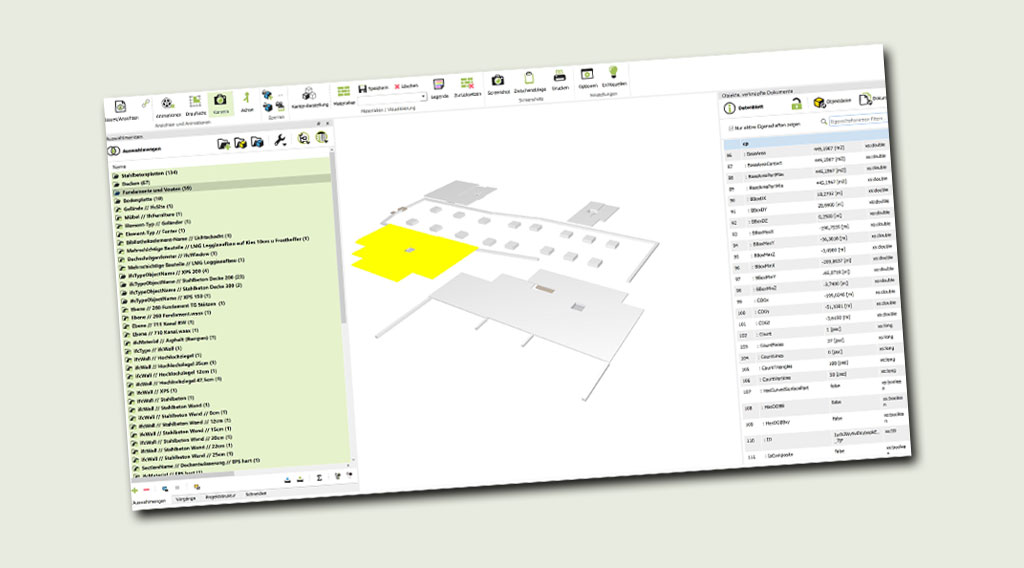Click the Löschen button with red X
Image resolution: width=1024 pixels, height=568 pixels.
(408, 87)
